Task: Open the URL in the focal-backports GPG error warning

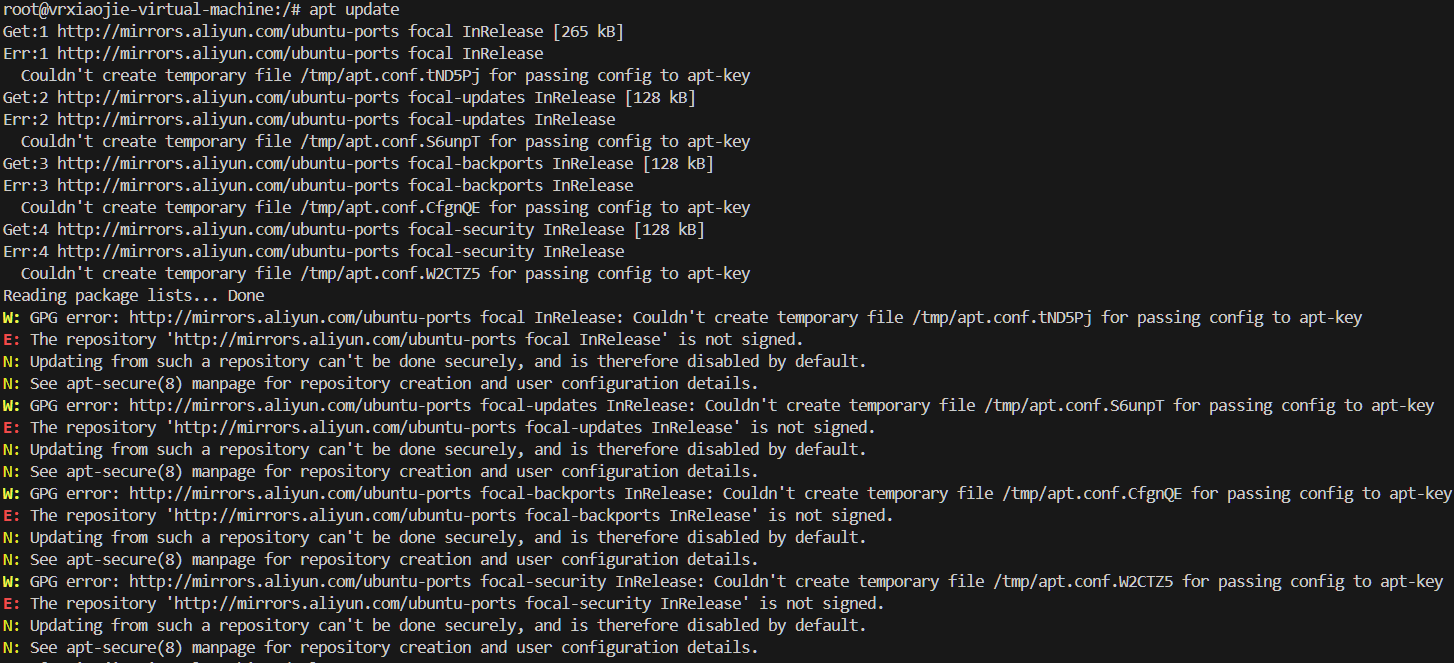Action: click(x=301, y=494)
